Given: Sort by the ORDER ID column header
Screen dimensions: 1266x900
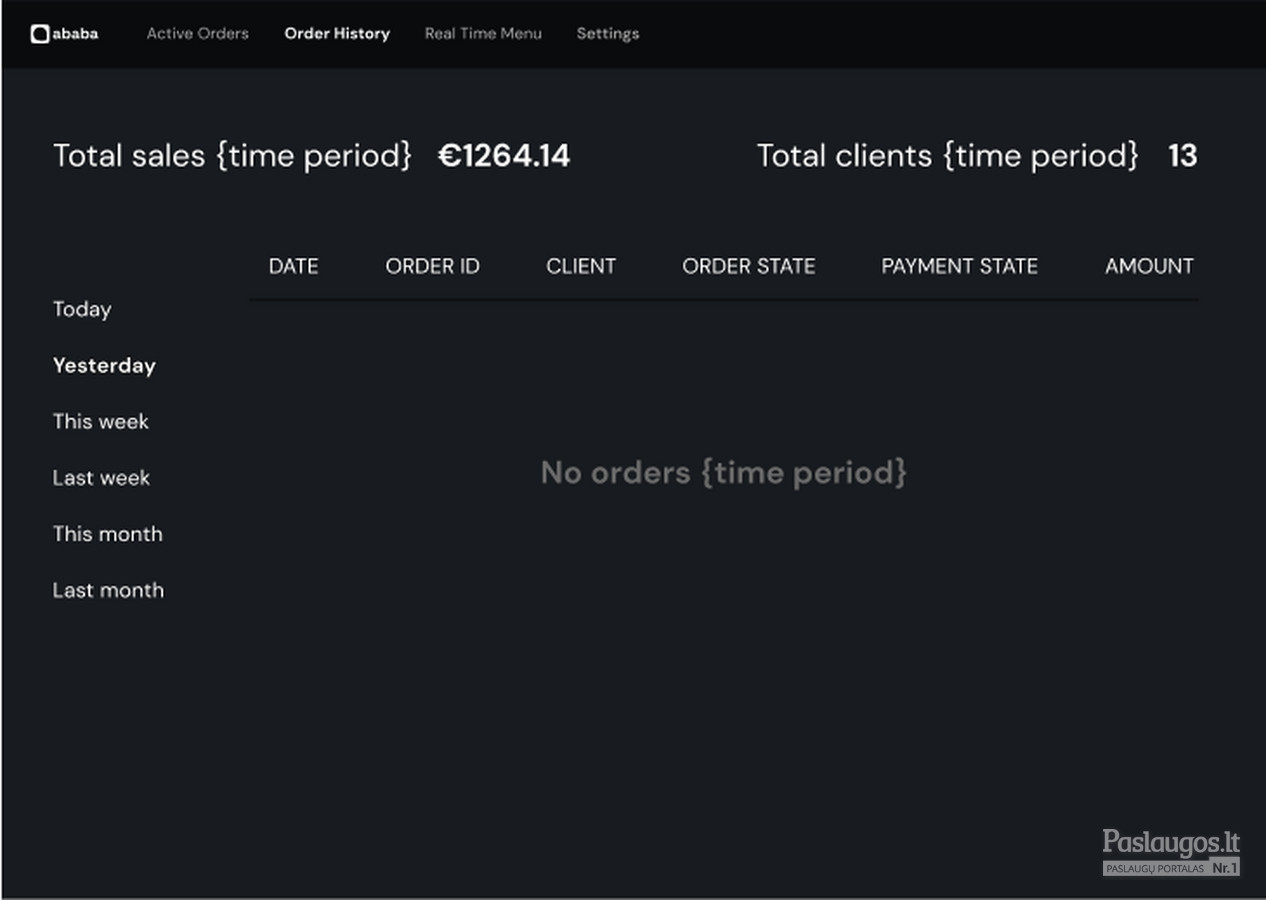Looking at the screenshot, I should 433,266.
